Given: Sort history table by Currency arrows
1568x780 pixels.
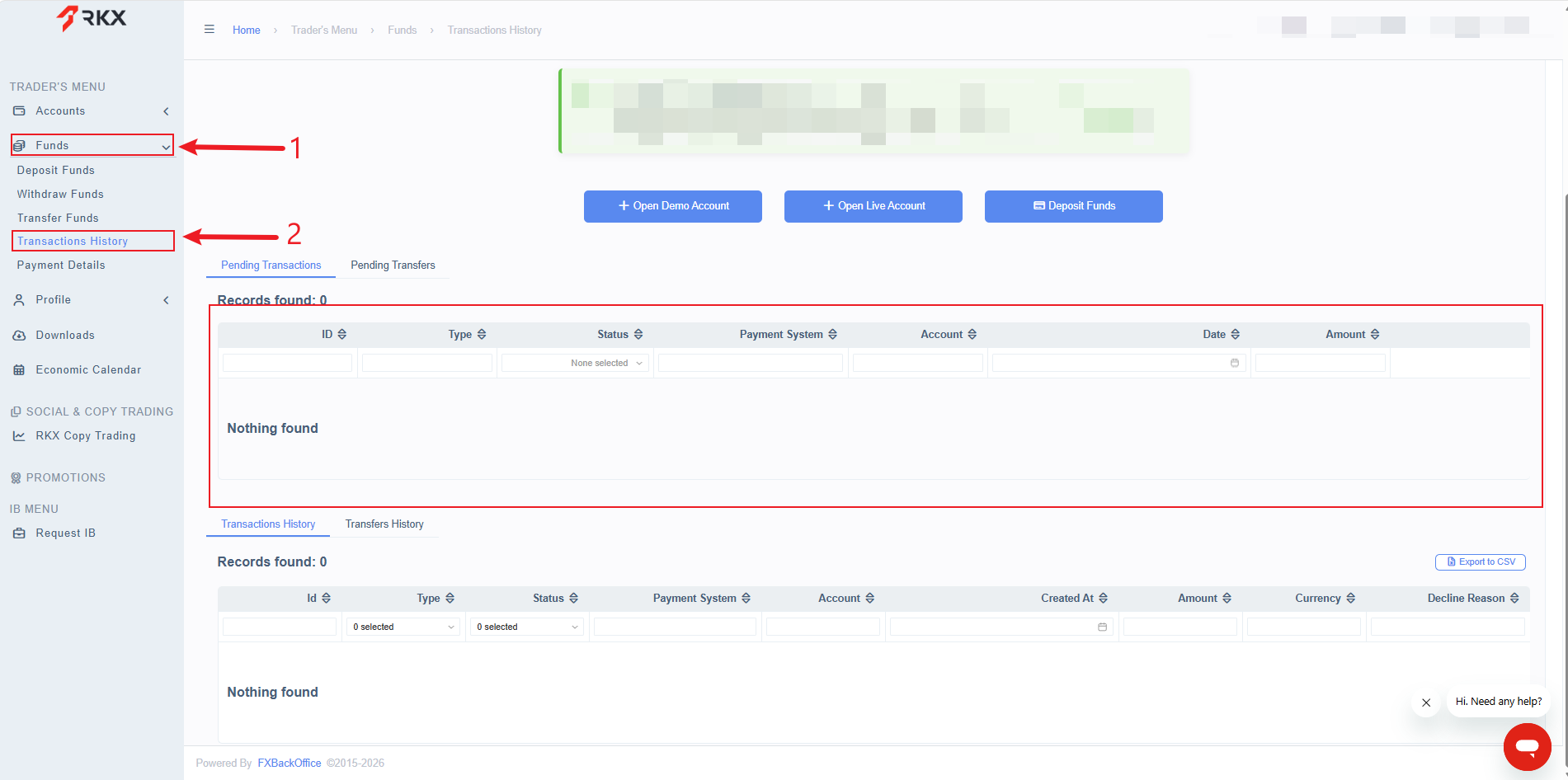Looking at the screenshot, I should 1350,598.
